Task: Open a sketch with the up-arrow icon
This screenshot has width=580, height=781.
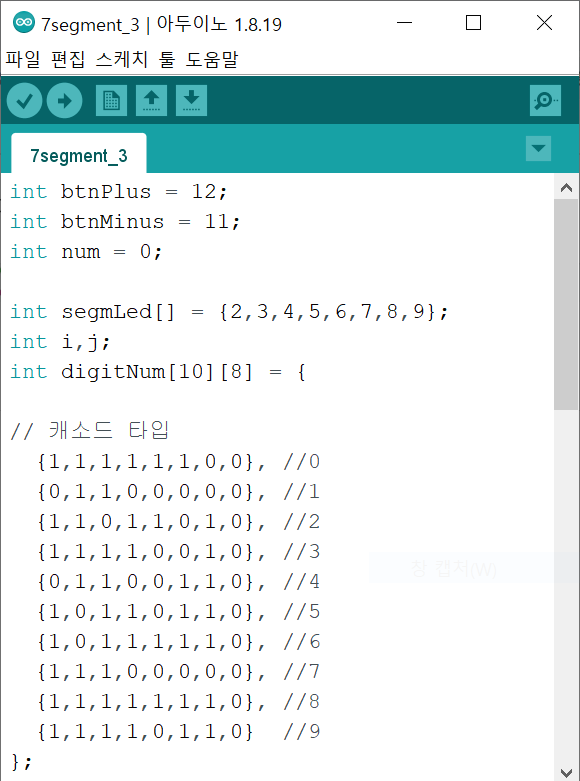Action: point(151,101)
